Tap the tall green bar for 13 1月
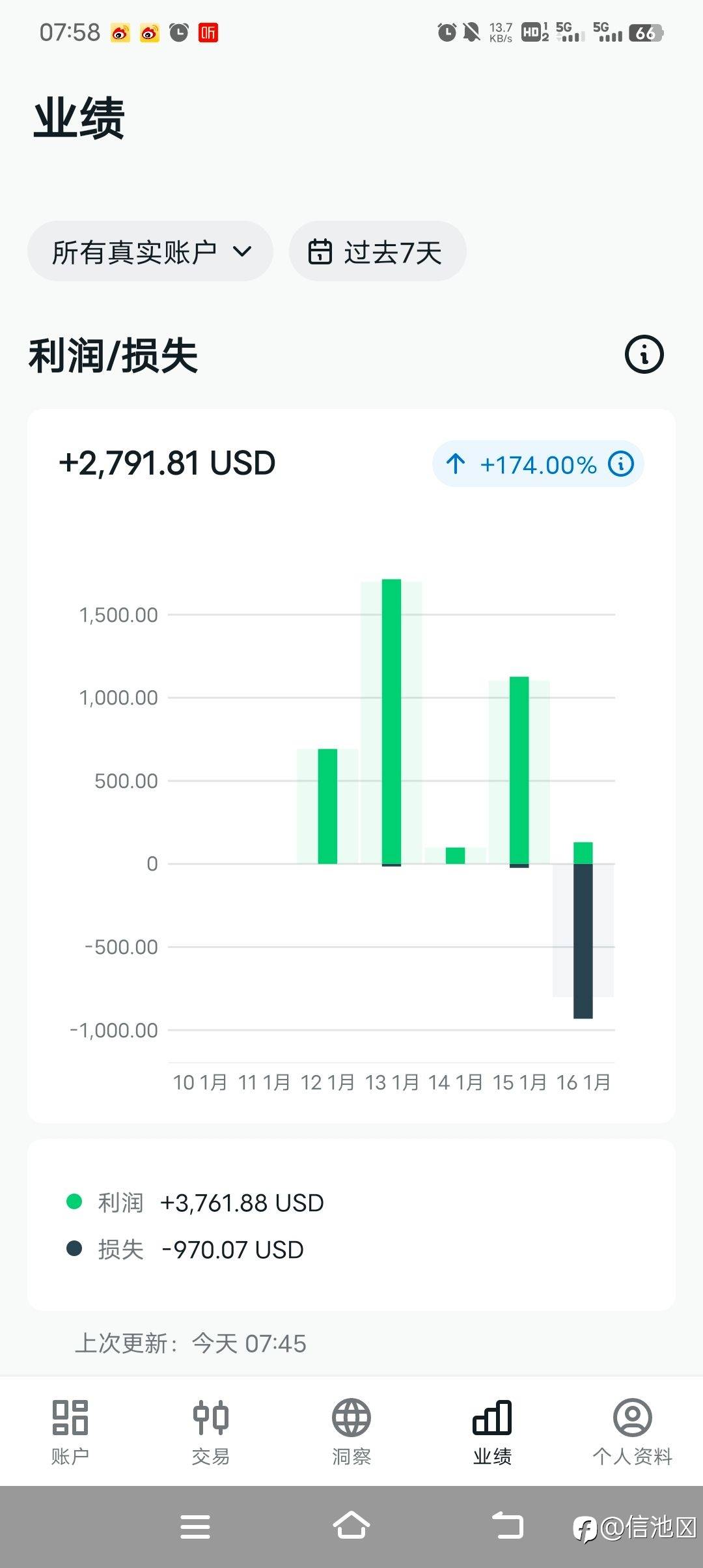Viewport: 703px width, 1568px height. point(391,721)
